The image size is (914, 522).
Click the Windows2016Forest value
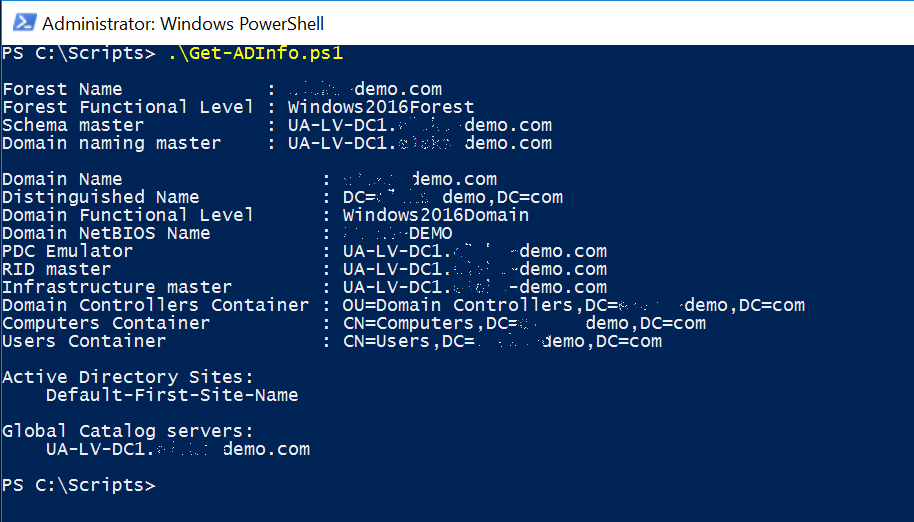tap(381, 107)
